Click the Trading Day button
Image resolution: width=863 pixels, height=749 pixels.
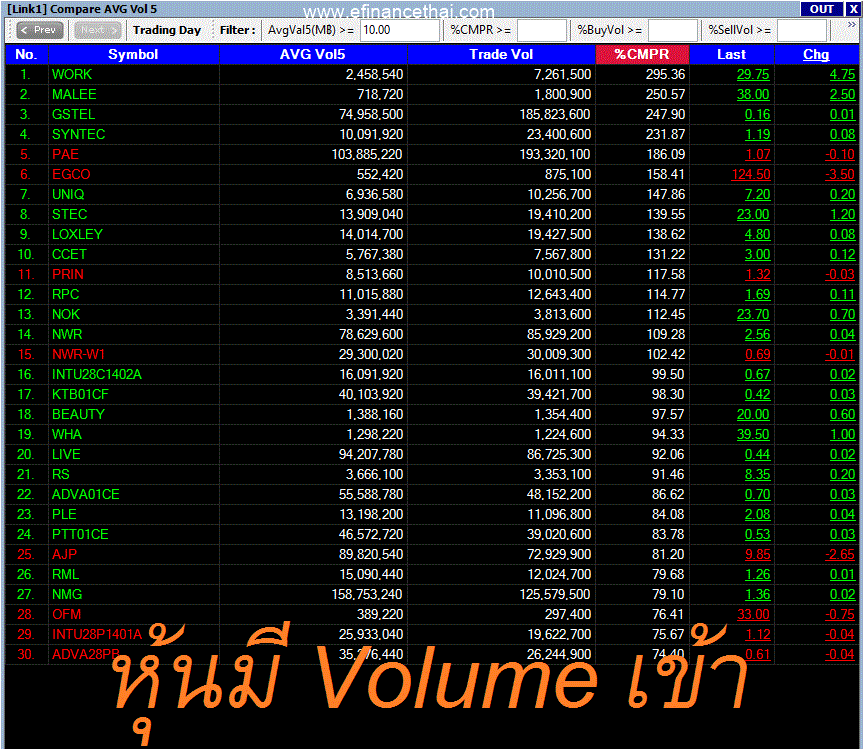[x=166, y=30]
